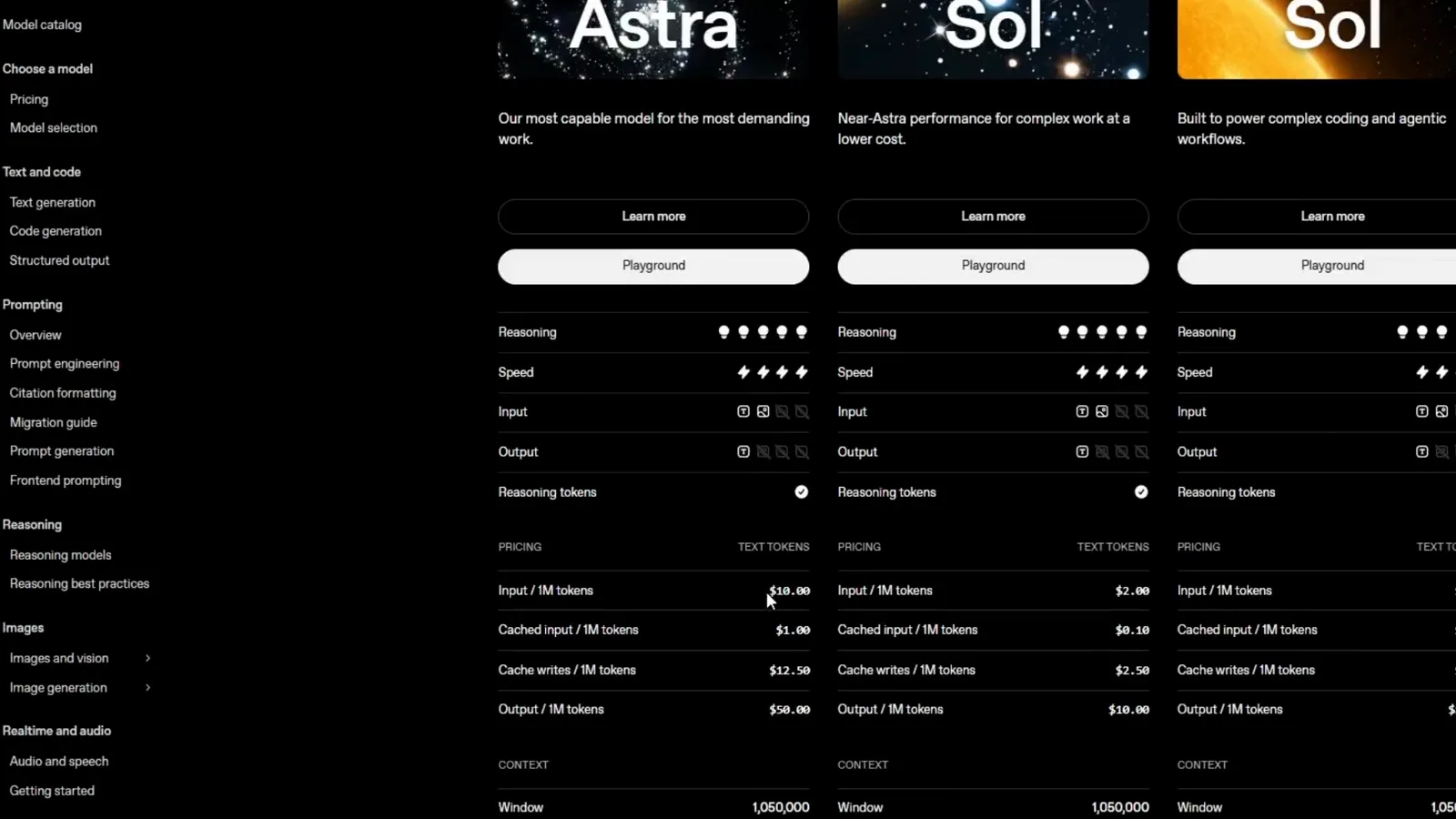
Task: Open Text generation guide
Action: pyautogui.click(x=53, y=203)
